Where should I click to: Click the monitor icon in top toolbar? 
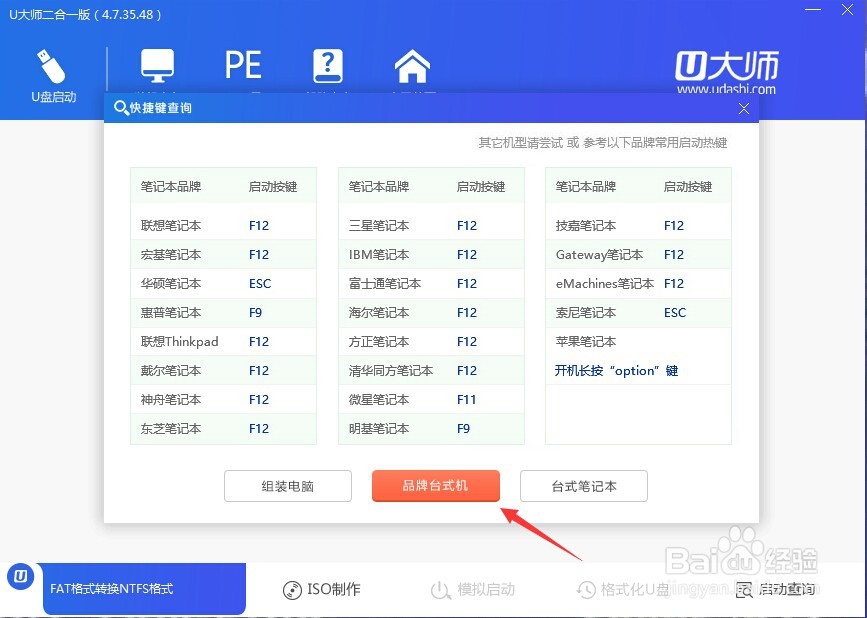[x=157, y=65]
